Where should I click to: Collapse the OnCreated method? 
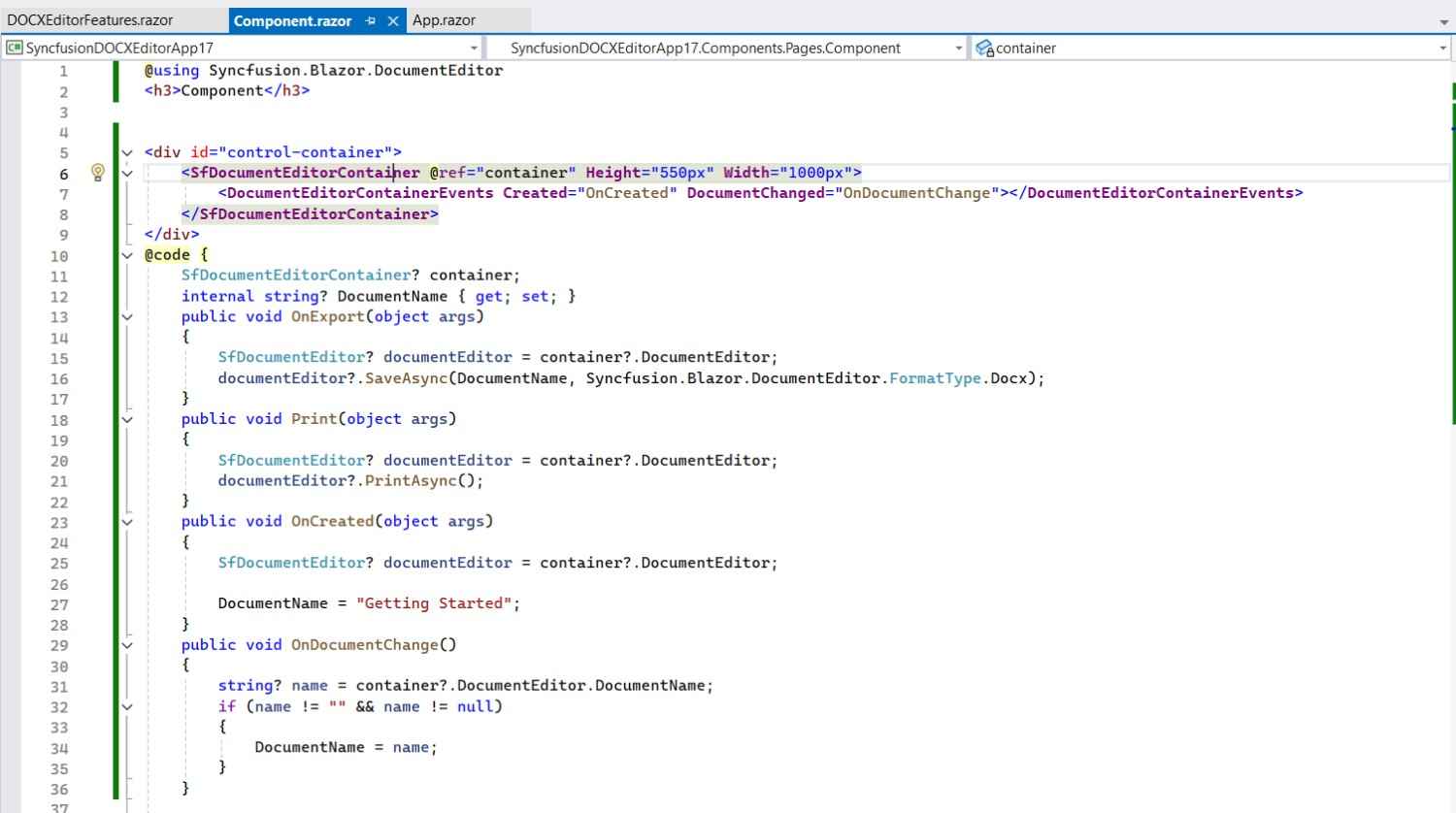(127, 521)
